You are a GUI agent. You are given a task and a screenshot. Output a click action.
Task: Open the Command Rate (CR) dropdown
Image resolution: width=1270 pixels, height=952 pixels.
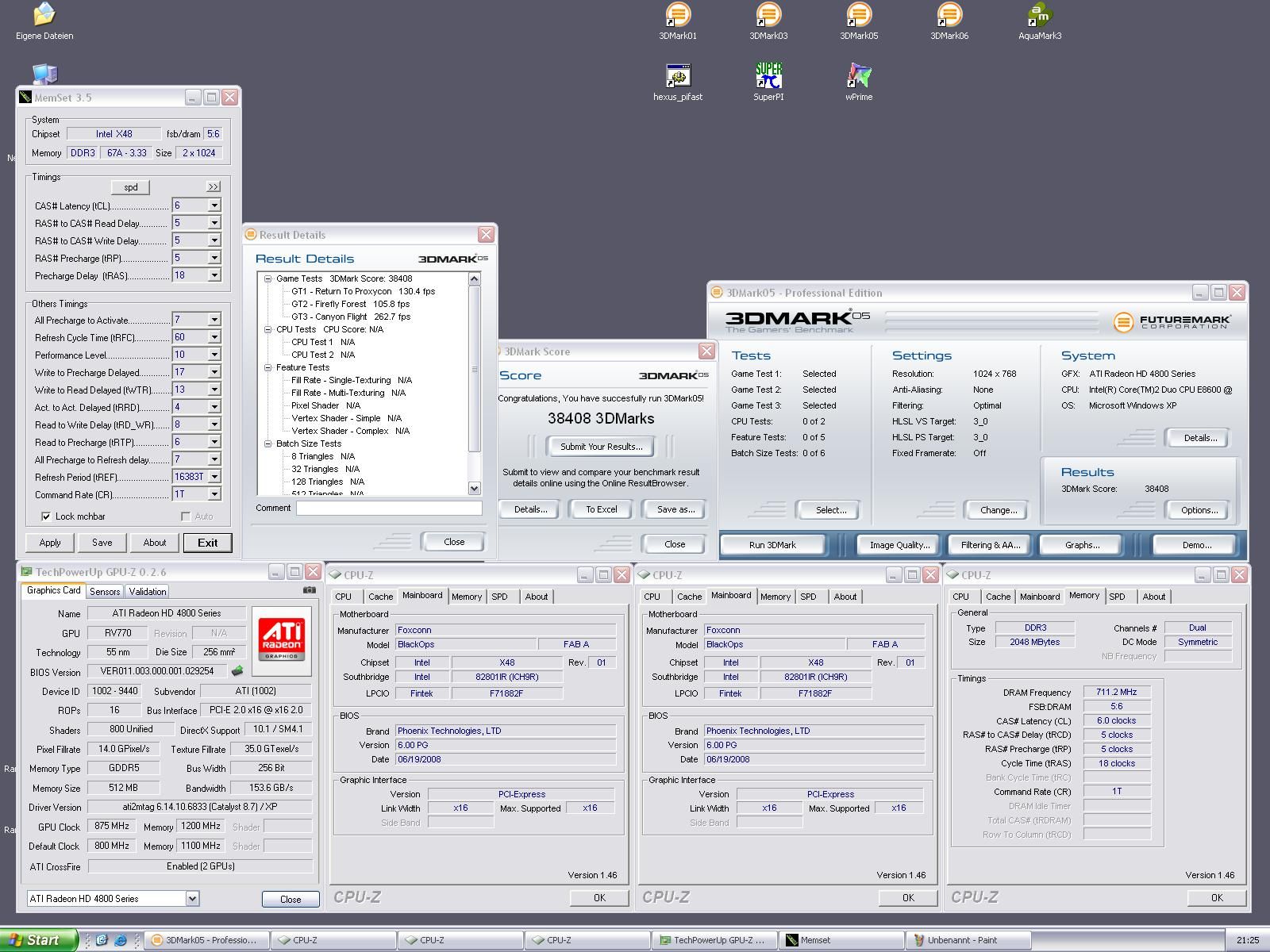coord(214,494)
